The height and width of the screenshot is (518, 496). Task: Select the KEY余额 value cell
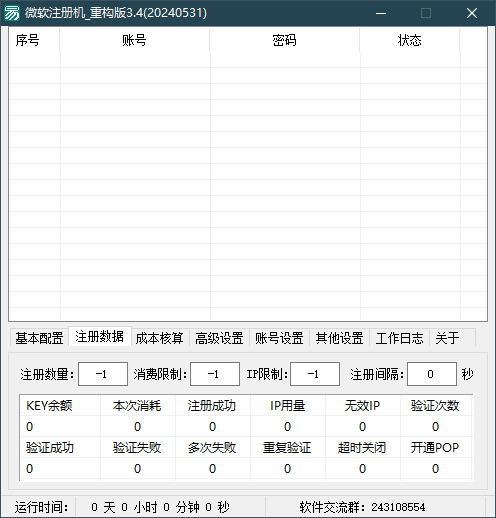point(60,427)
